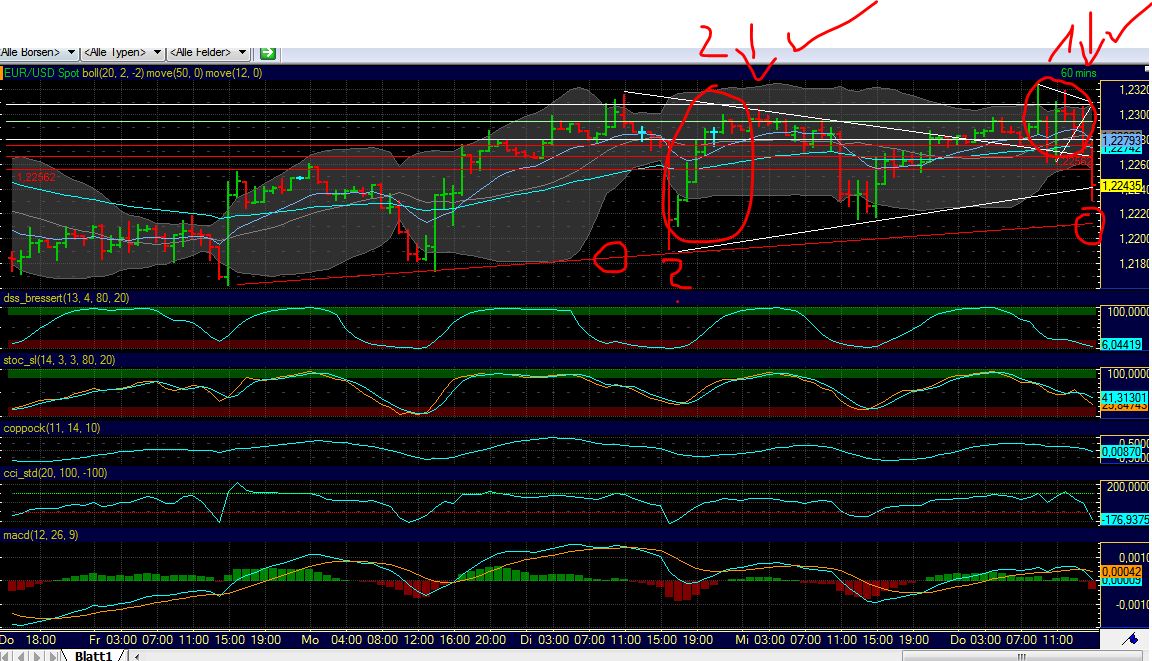Open the <Alle Typen> dropdown
Image resolution: width=1152 pixels, height=661 pixels.
coord(118,52)
